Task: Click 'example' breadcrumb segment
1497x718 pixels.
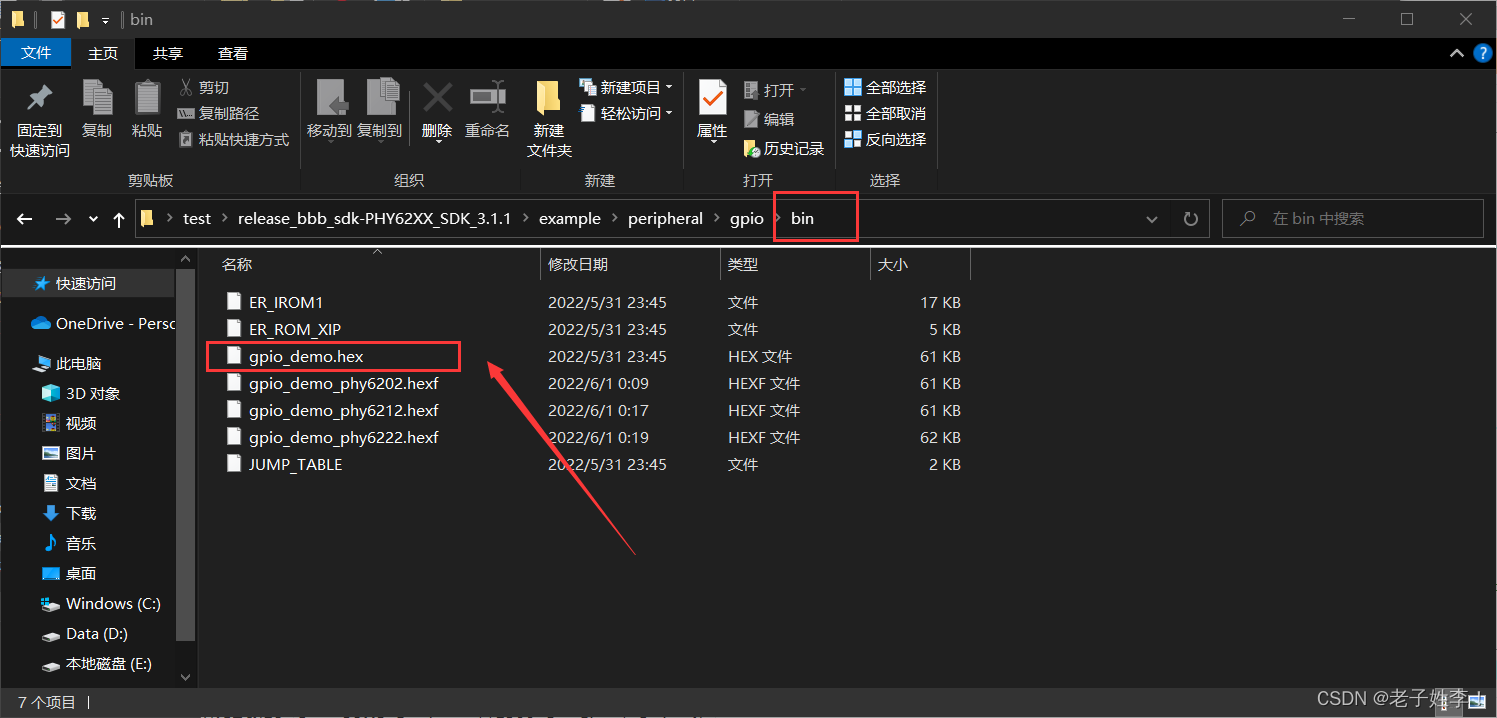Action: [570, 218]
